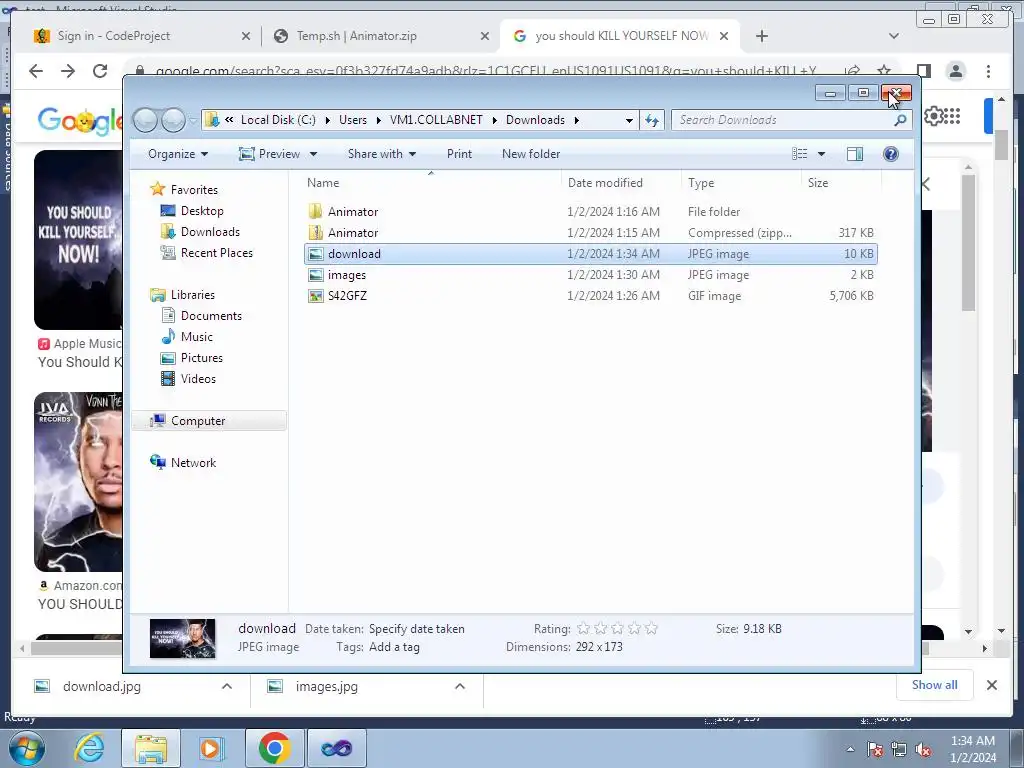
Task: Open the Windows Start button
Action: pyautogui.click(x=26, y=748)
